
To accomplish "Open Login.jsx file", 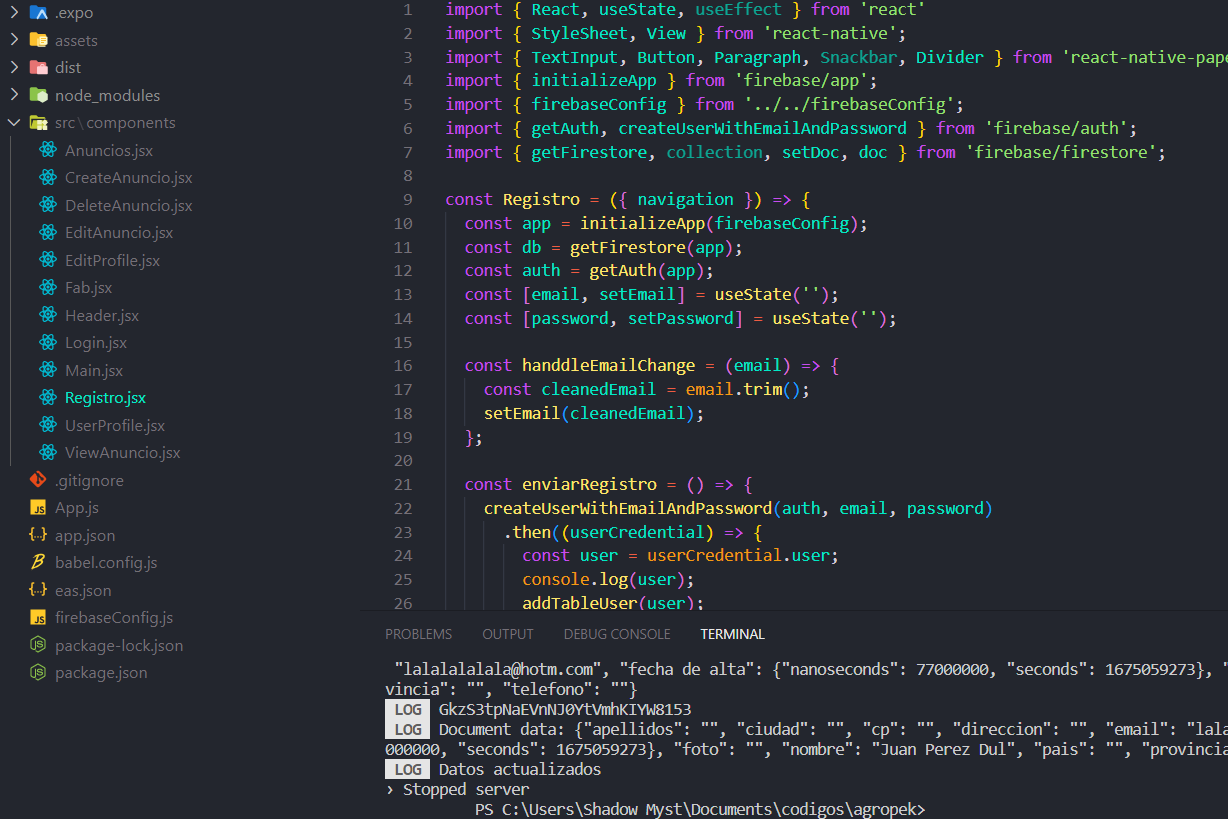I will coord(96,343).
